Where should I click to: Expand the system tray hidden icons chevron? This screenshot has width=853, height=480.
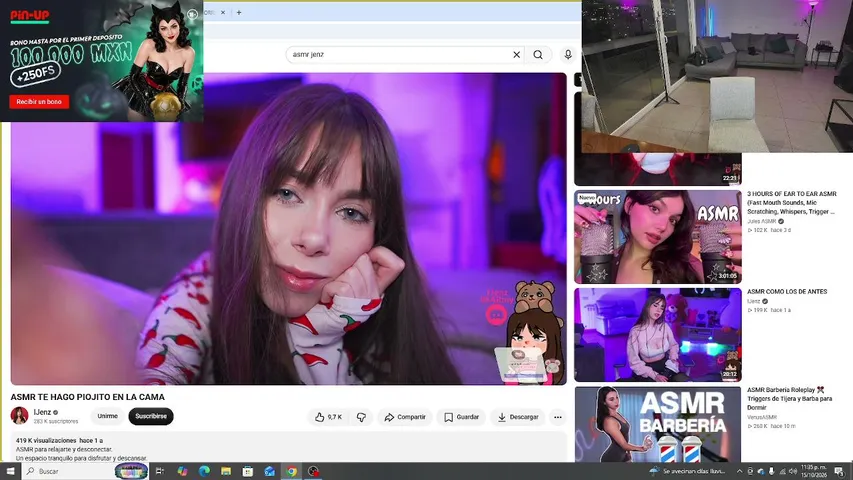click(x=739, y=471)
